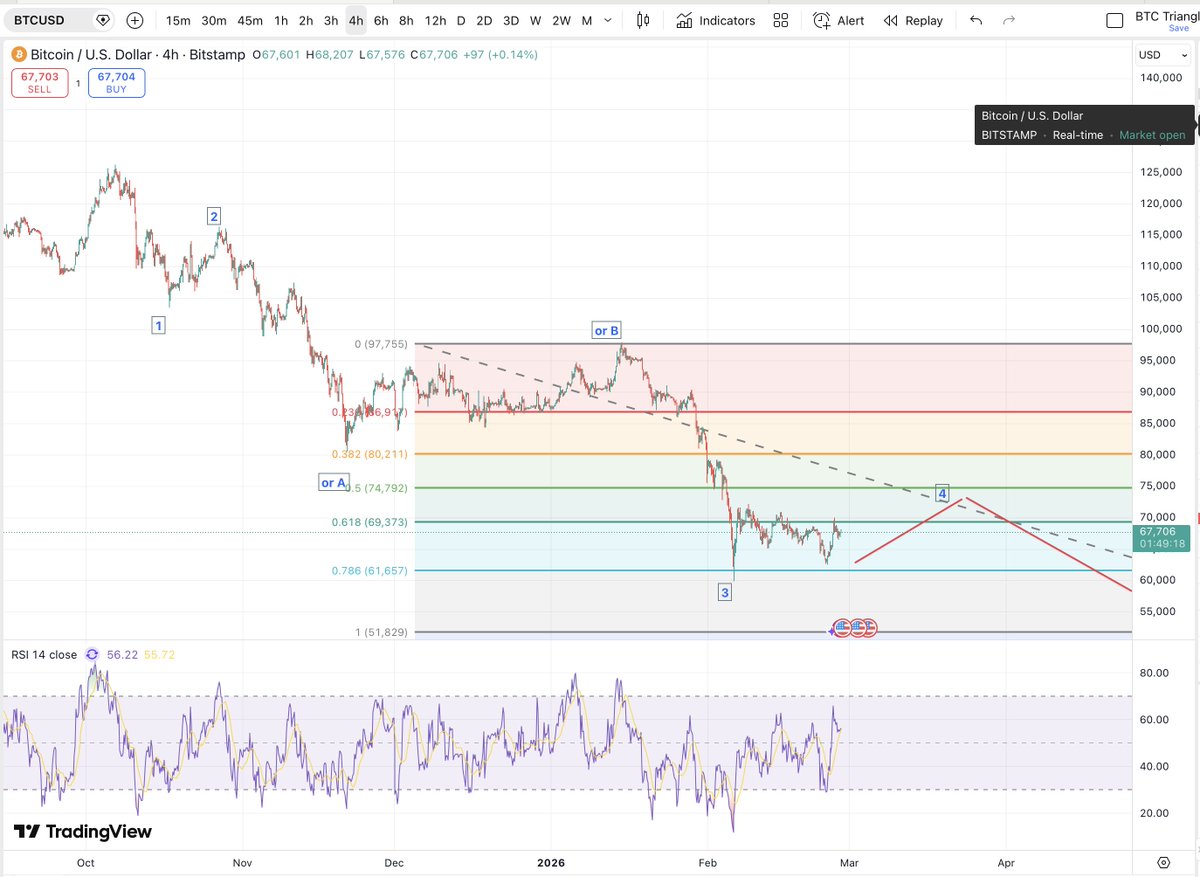Click the RSI value 56.22

121,654
